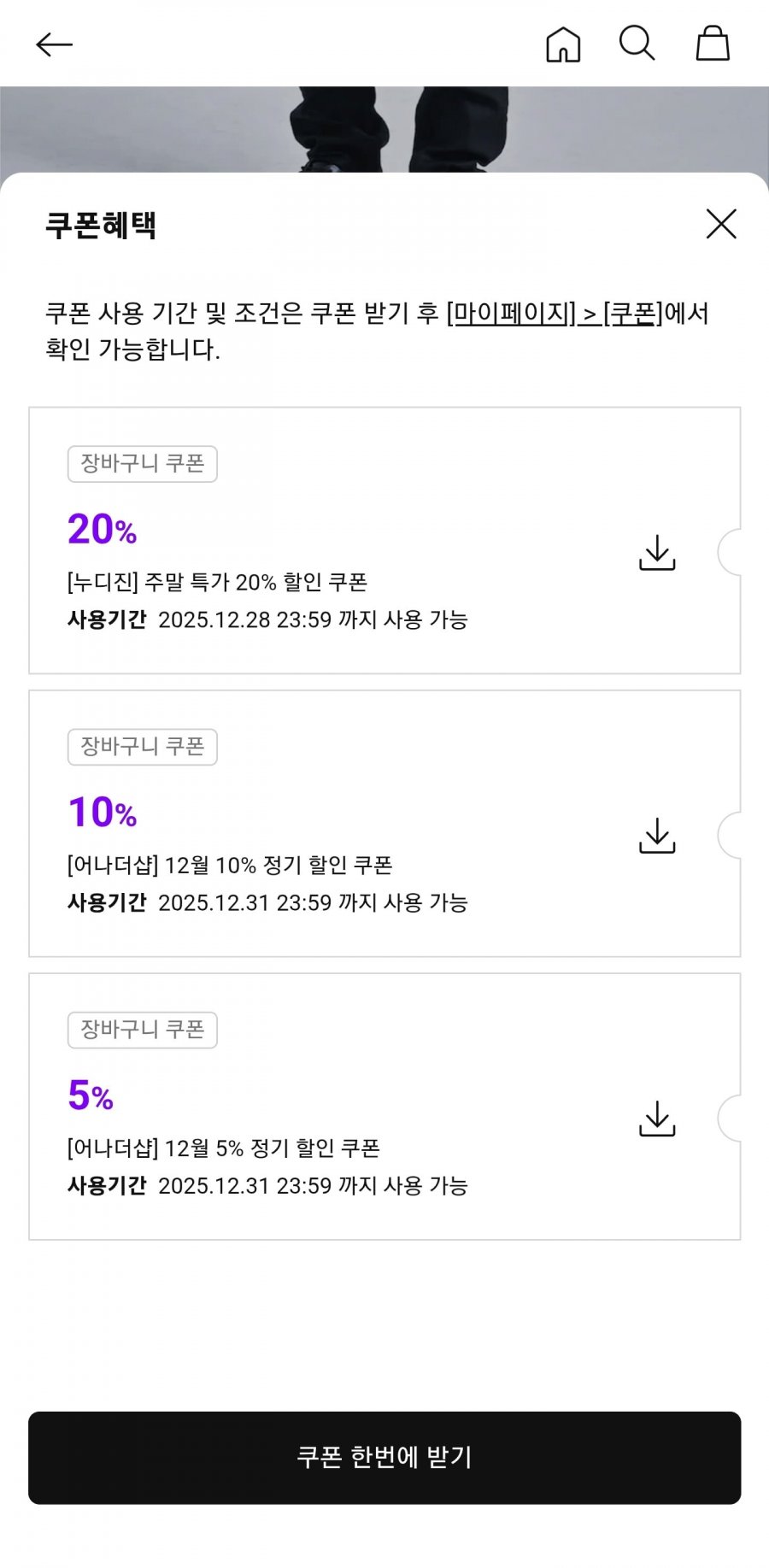Tap 장바구니 쿠폰 tag on the 5% coupon
Screen dimensions: 769x1568
143,1030
